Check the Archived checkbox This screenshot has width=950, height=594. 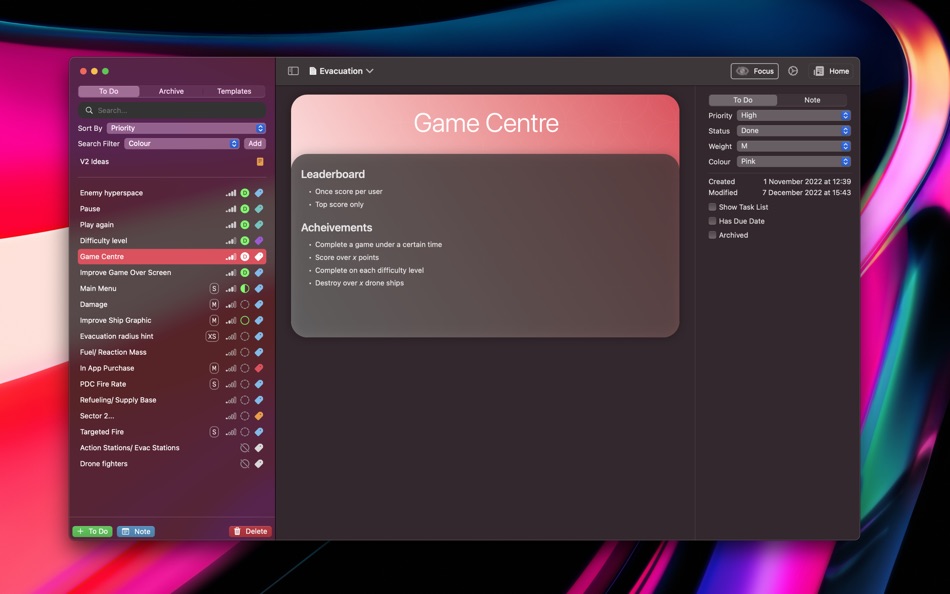[x=712, y=235]
